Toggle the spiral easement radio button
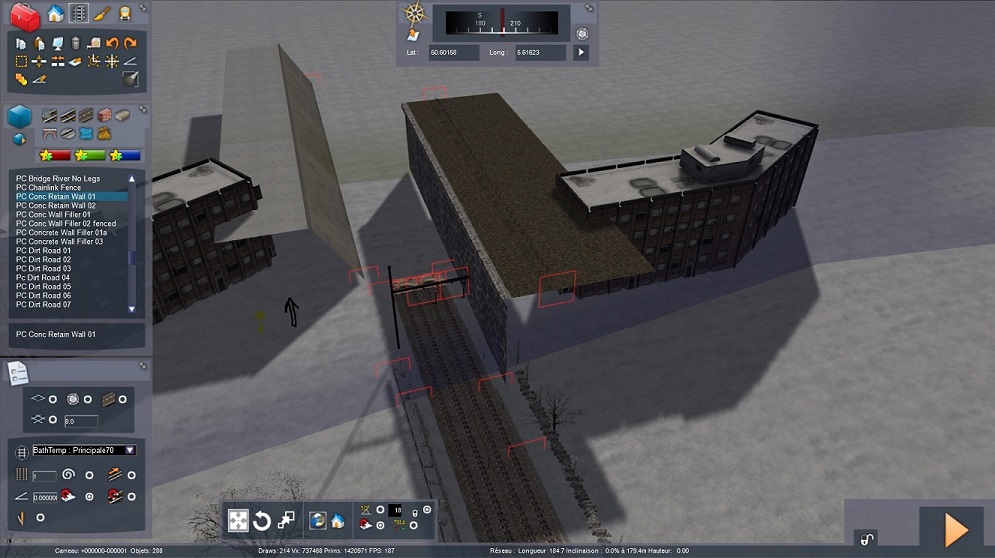 [89, 475]
